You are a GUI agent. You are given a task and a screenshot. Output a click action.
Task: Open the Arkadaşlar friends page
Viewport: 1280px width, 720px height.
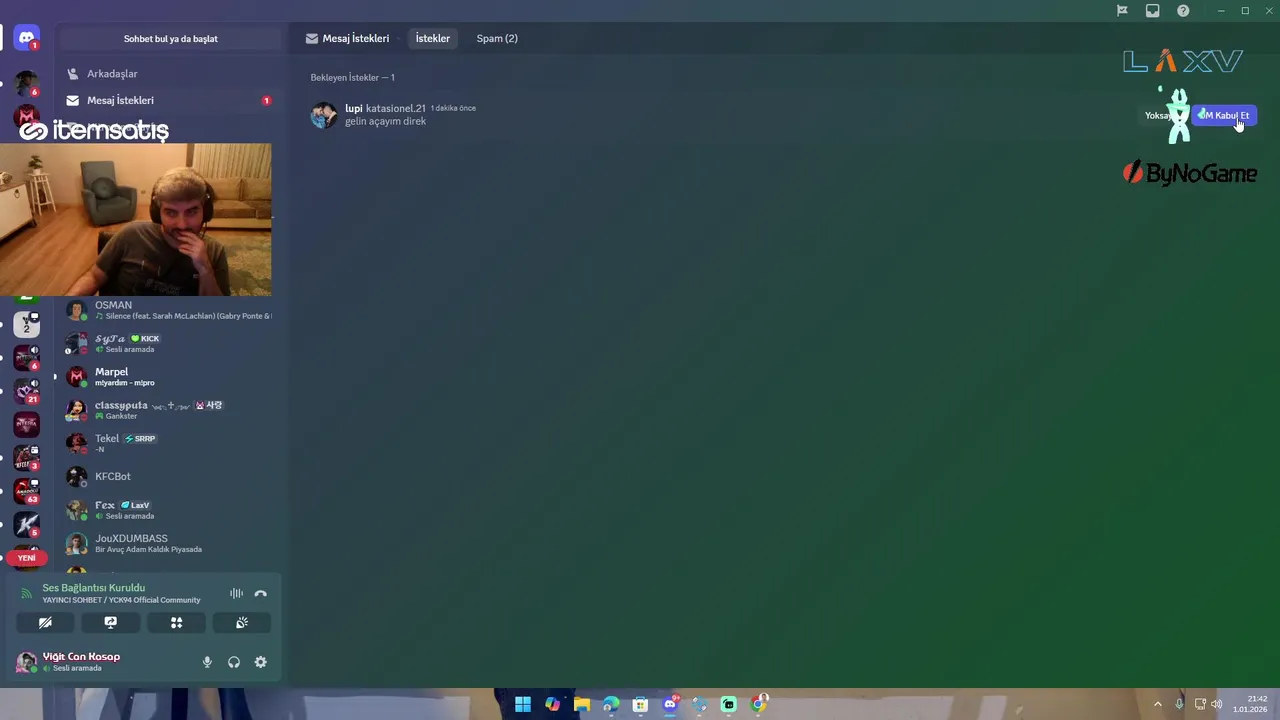click(168, 74)
